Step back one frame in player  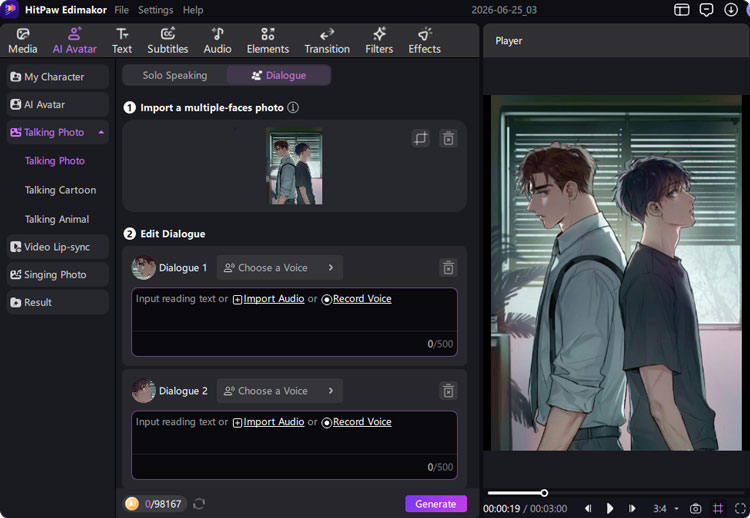click(588, 508)
